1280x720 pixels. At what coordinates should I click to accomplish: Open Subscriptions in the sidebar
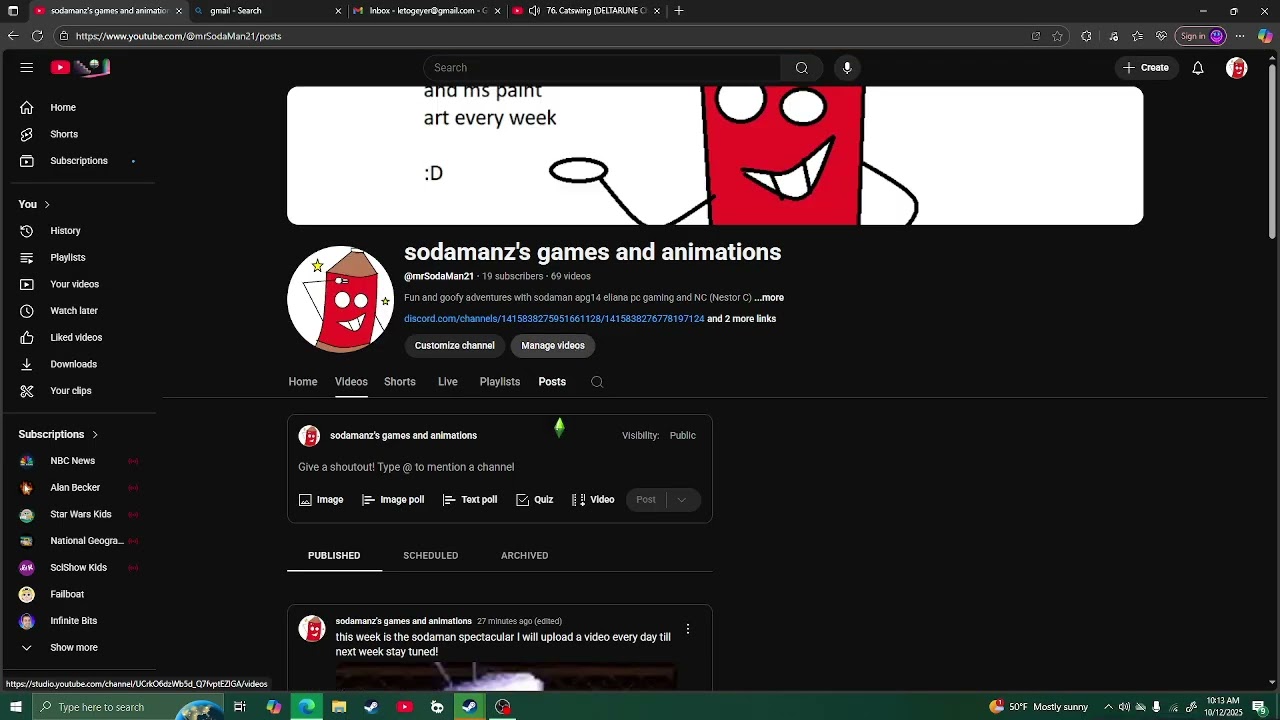pos(78,161)
